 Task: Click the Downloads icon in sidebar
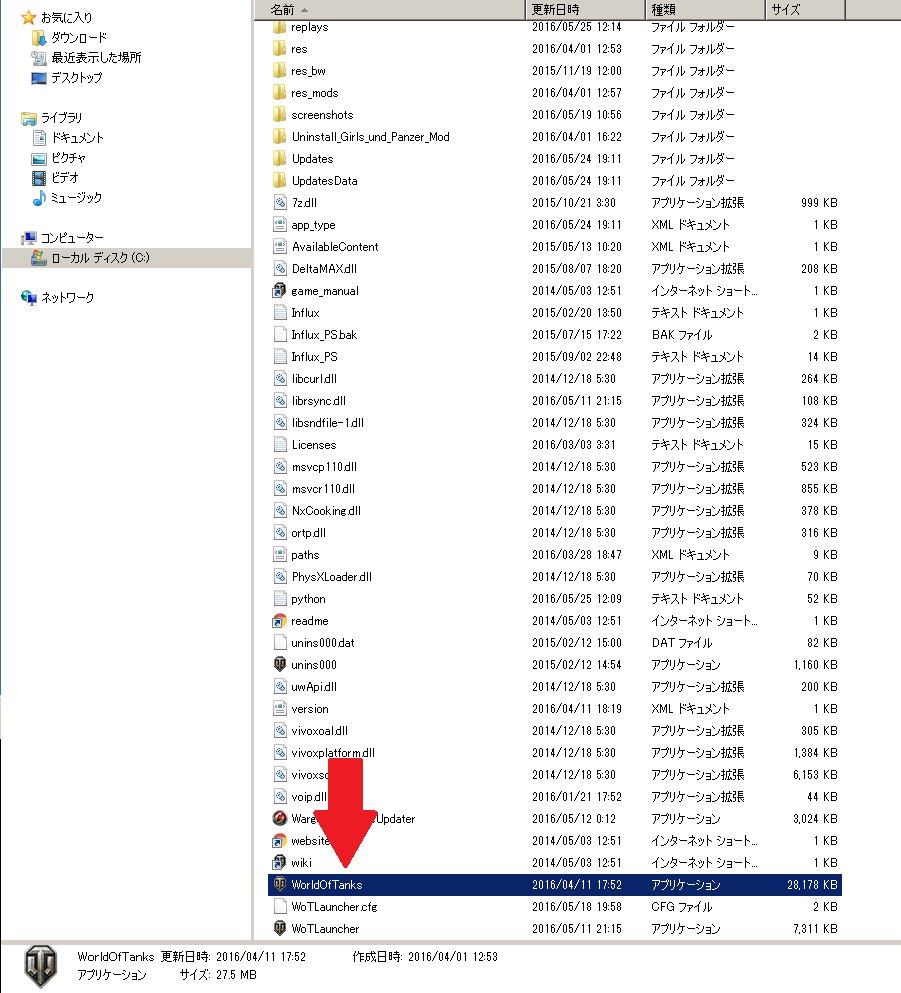click(x=39, y=38)
